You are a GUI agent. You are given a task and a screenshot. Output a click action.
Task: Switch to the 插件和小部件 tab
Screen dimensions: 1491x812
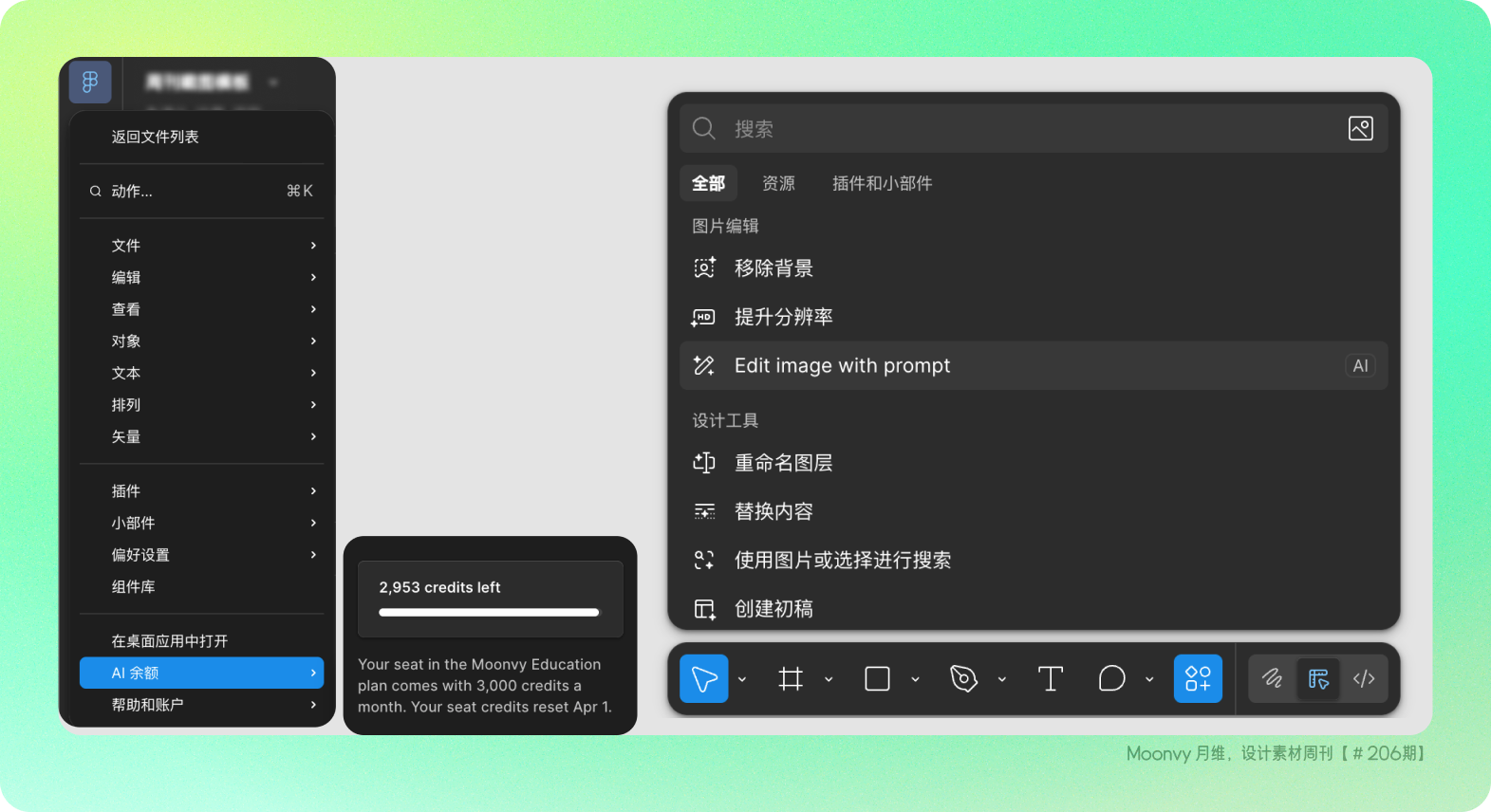coord(882,183)
